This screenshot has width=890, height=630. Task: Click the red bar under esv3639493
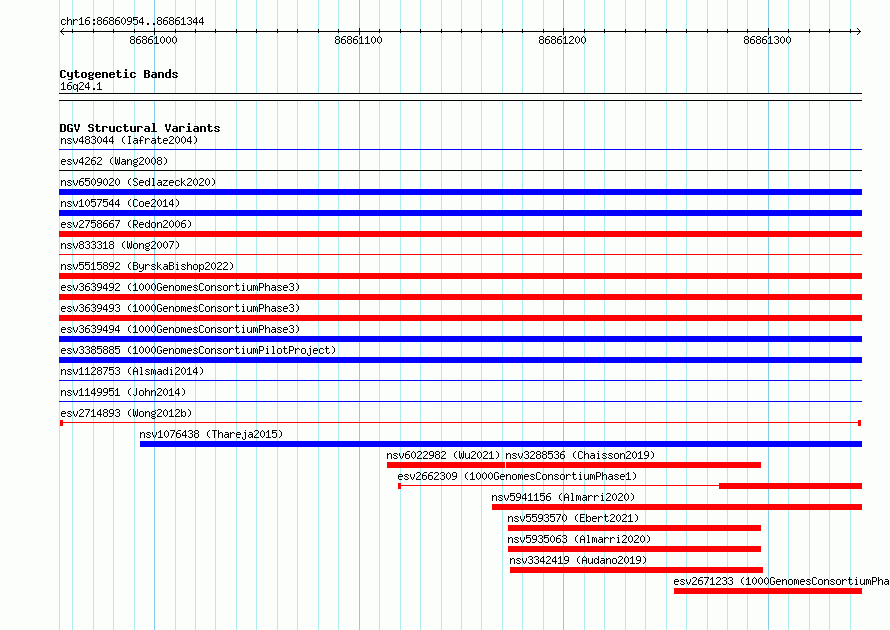coord(460,318)
